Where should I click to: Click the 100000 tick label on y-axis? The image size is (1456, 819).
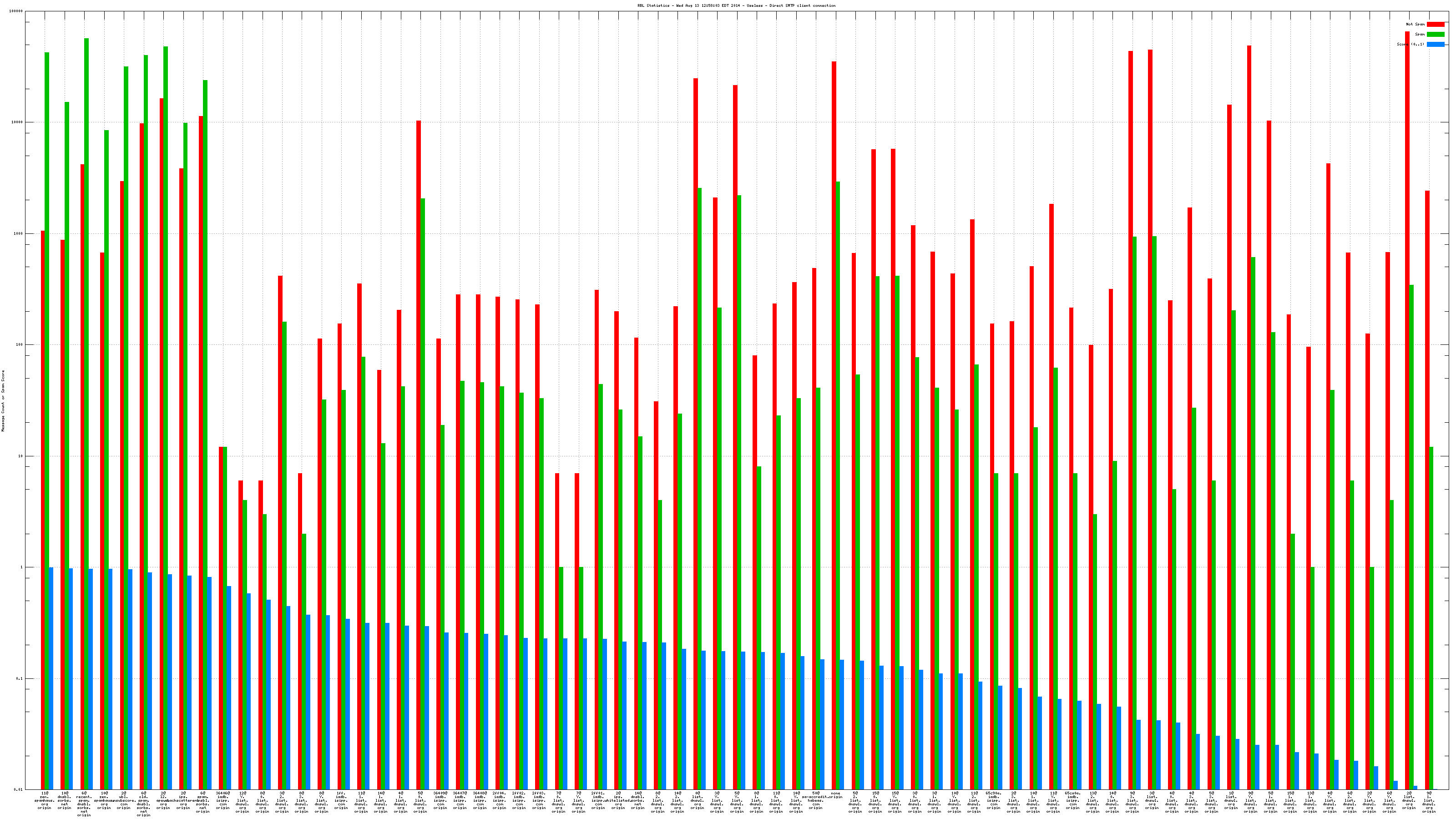tap(16, 11)
